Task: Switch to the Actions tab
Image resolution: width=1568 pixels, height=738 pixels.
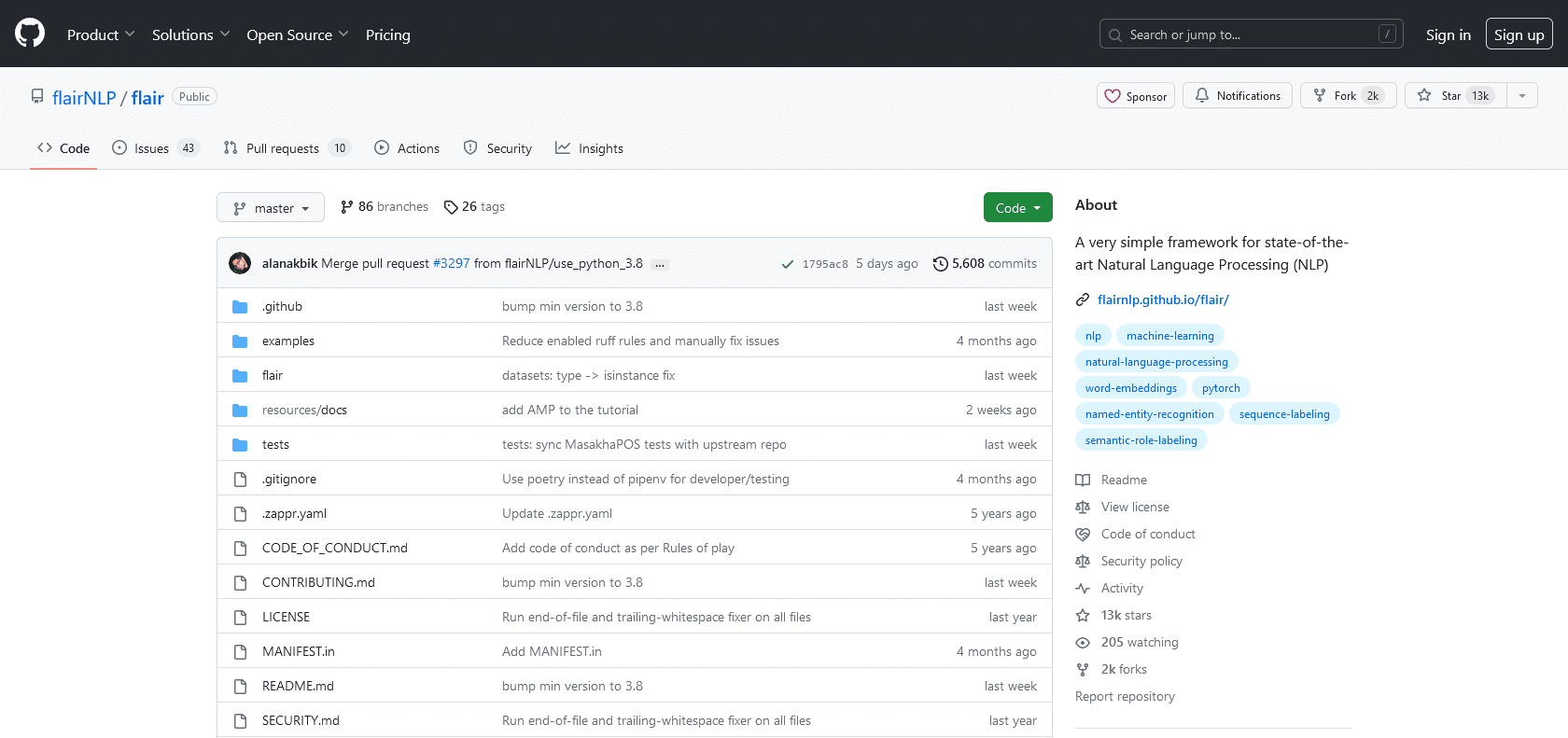Action: click(407, 147)
